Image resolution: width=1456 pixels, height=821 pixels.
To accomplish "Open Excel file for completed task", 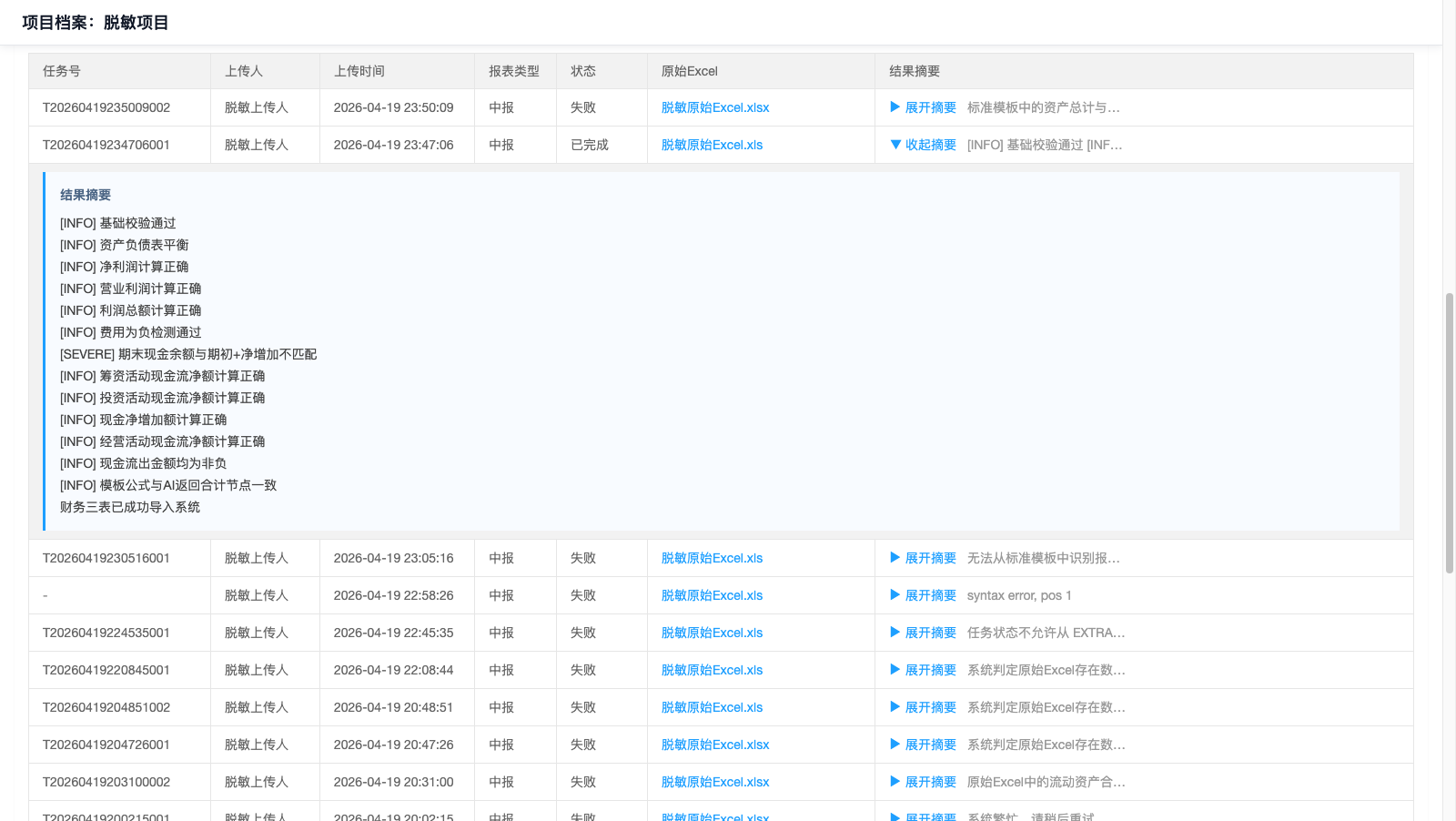I will pos(712,145).
